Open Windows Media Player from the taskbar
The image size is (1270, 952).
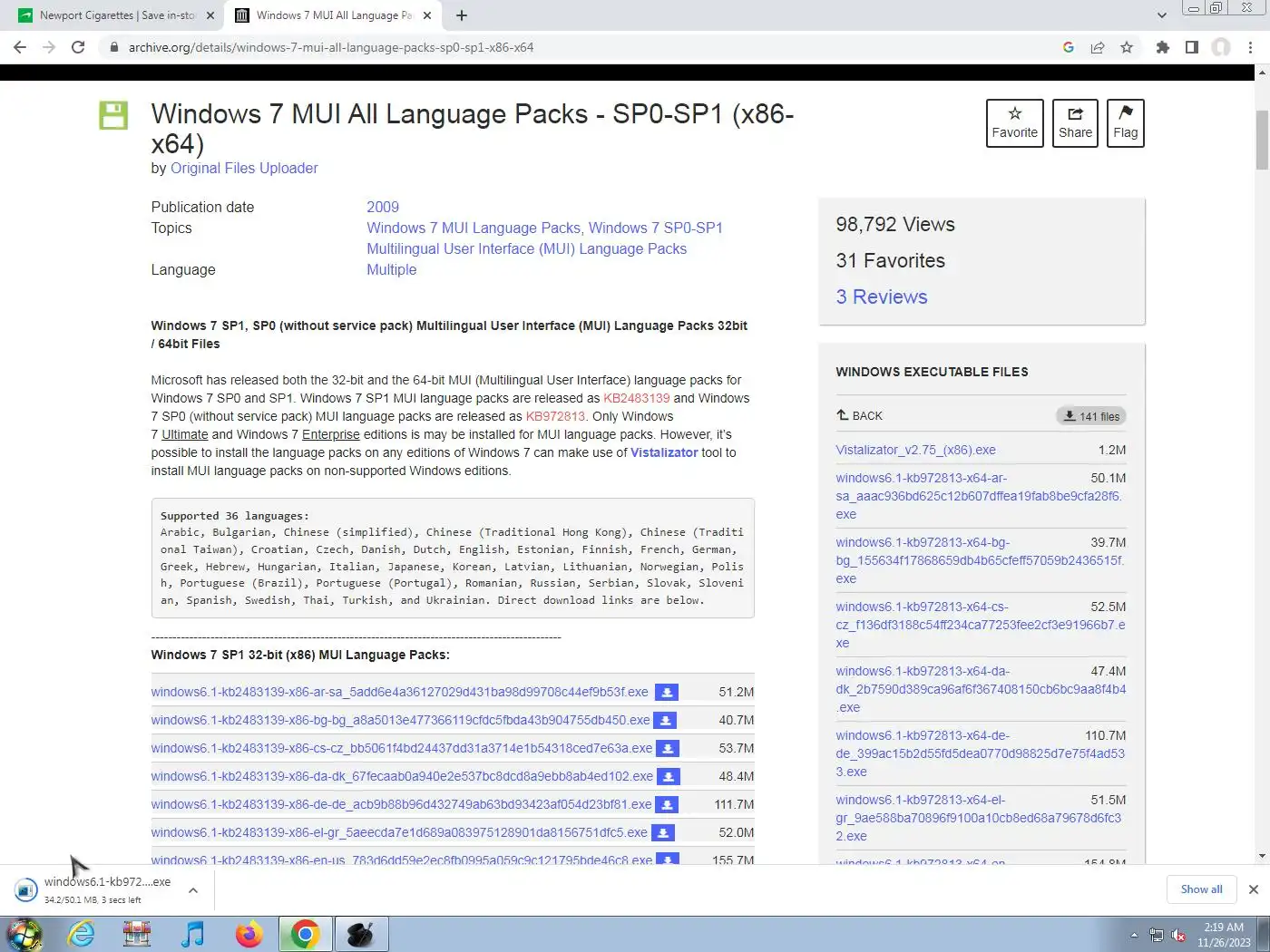click(193, 934)
